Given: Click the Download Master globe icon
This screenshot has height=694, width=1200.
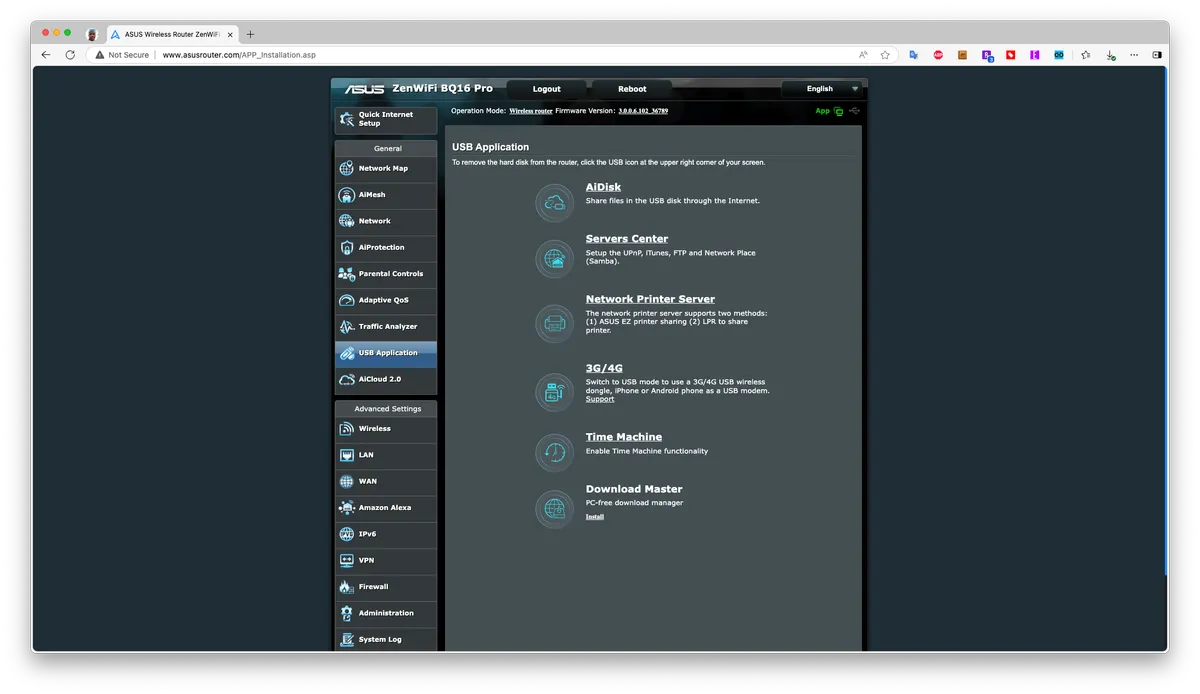Looking at the screenshot, I should pos(554,508).
